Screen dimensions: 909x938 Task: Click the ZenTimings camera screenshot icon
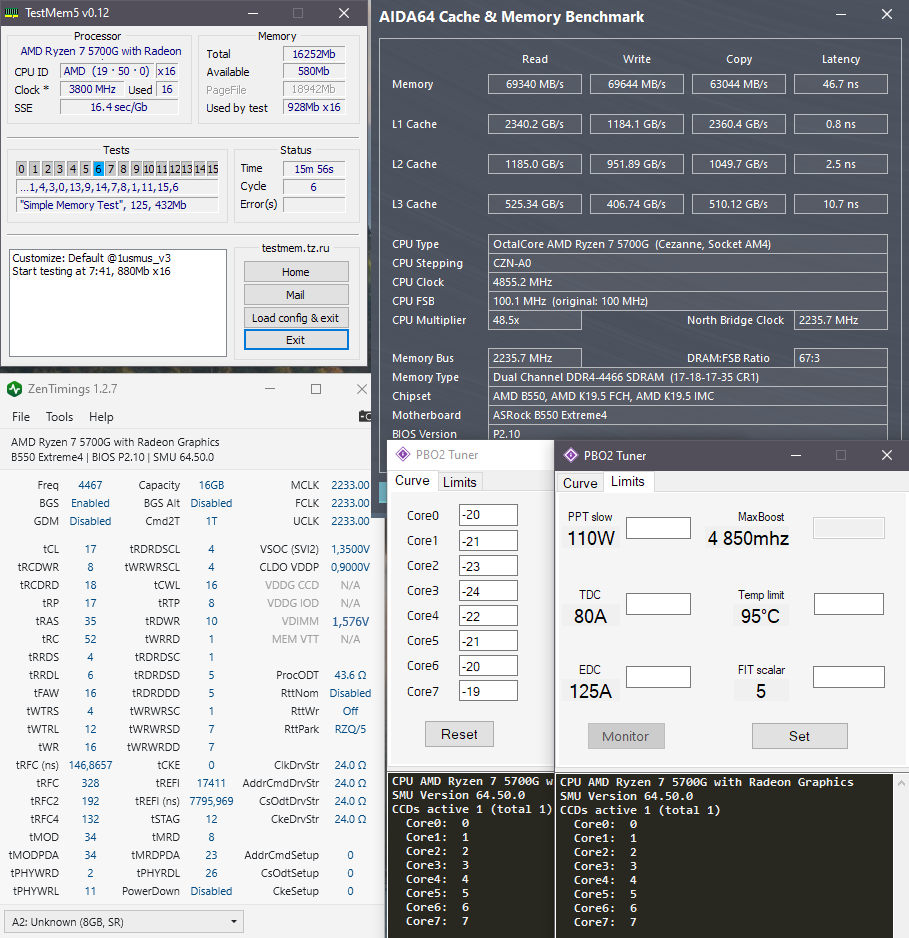point(365,416)
